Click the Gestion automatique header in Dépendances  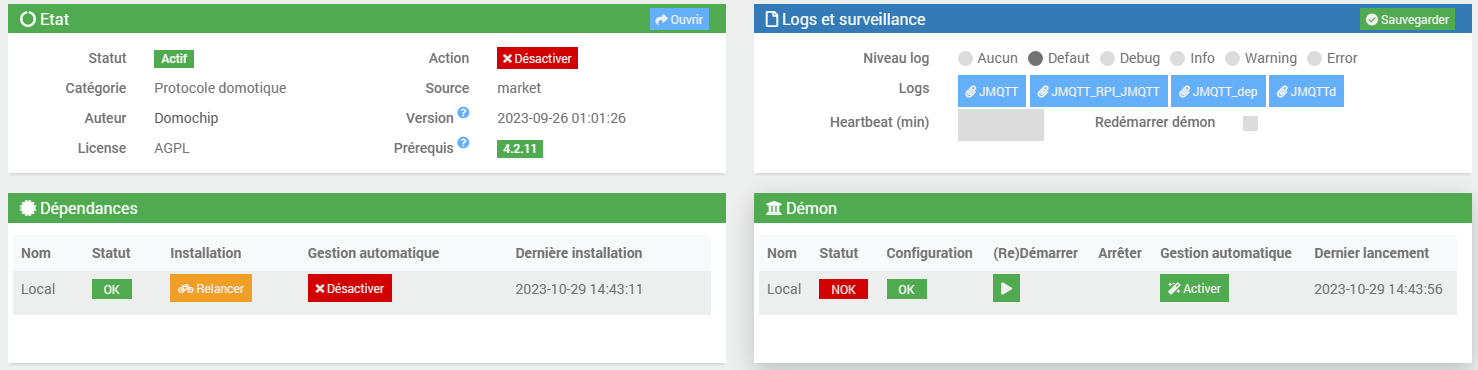373,253
